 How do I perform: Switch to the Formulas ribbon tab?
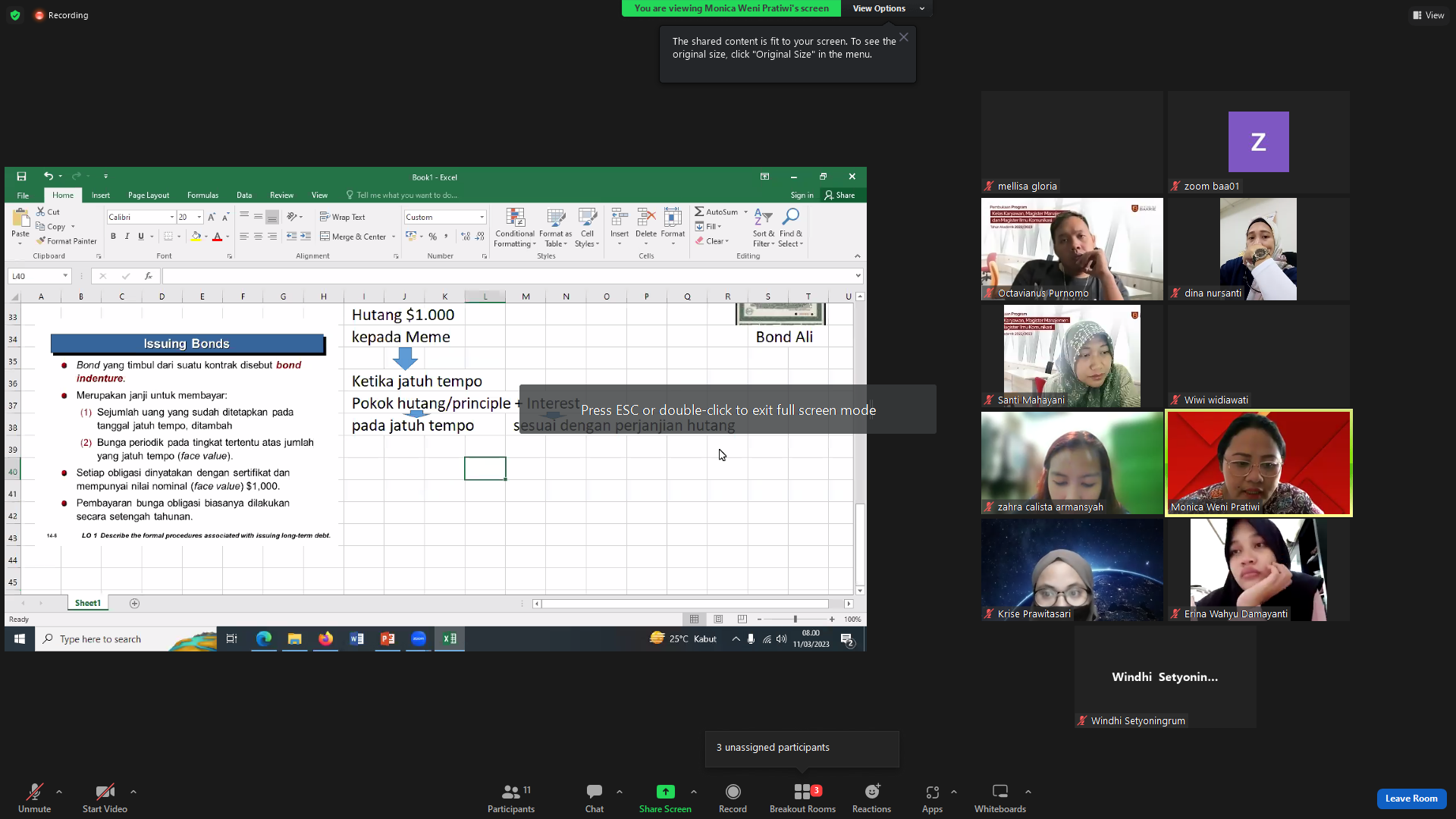click(x=202, y=196)
